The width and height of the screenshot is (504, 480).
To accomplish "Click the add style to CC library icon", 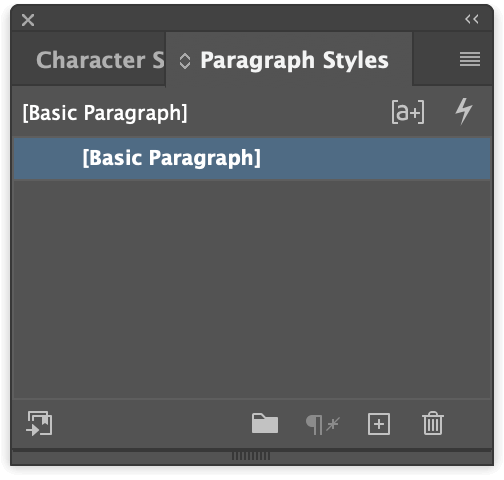I will pos(39,423).
